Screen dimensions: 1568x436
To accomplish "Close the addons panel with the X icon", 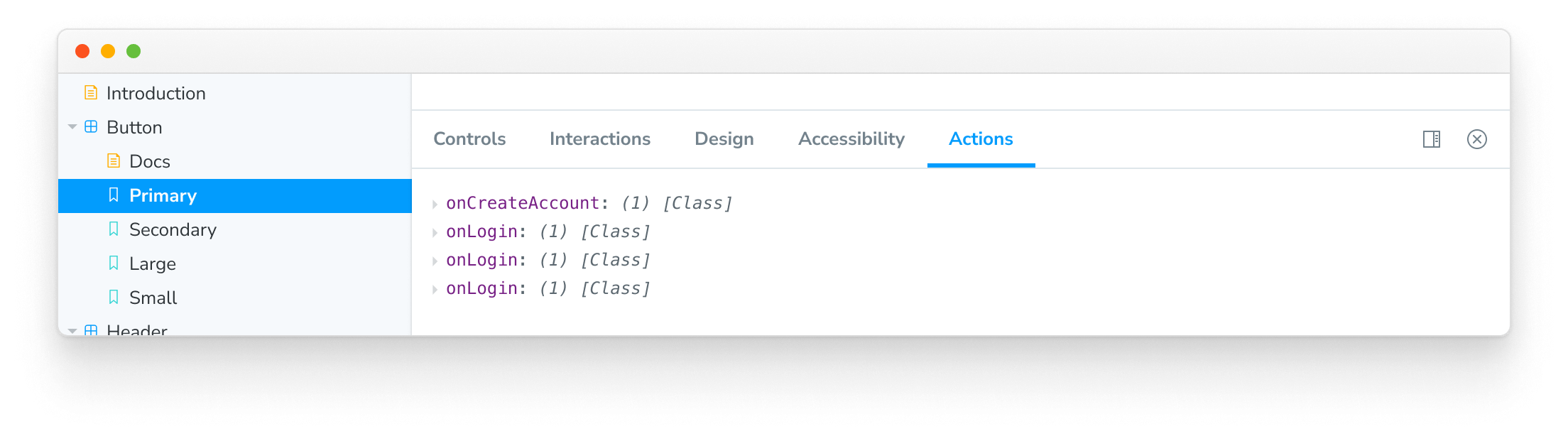I will [1478, 139].
